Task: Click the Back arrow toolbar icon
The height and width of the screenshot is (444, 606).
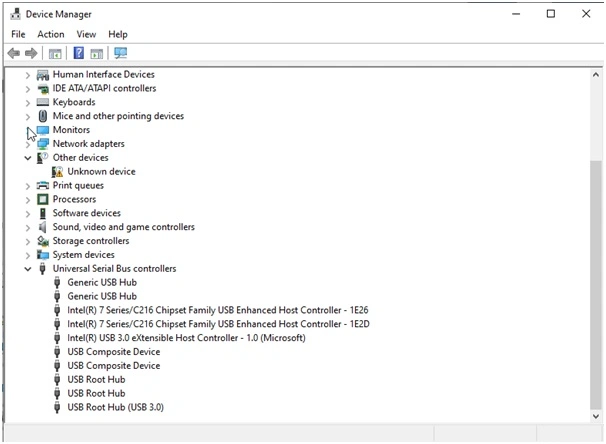Action: (14, 53)
